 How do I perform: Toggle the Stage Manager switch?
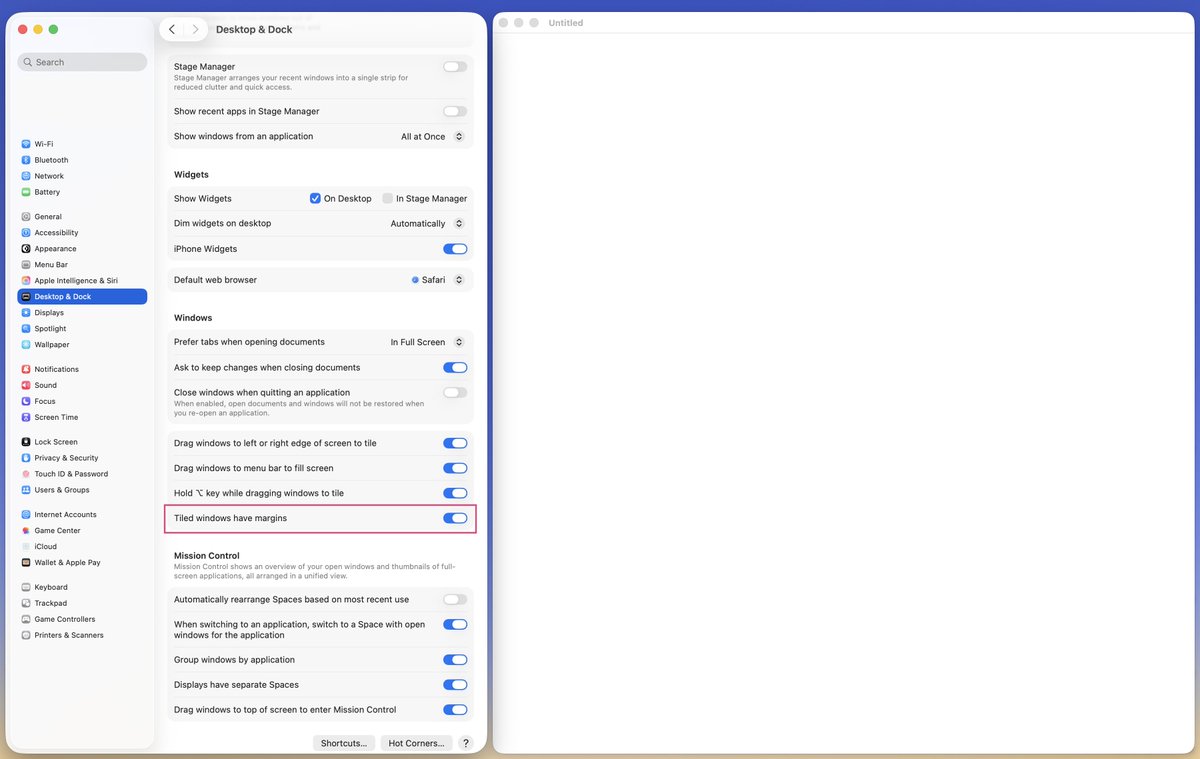[x=455, y=67]
